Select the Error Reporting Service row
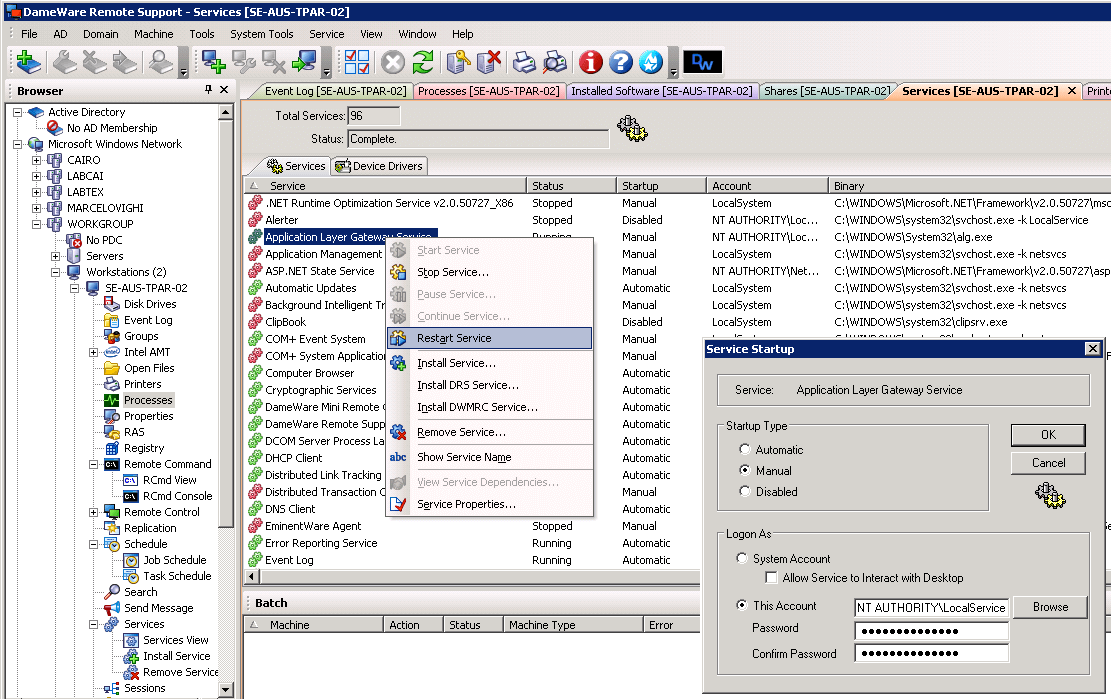Screen dimensions: 1111x699 click(x=321, y=543)
